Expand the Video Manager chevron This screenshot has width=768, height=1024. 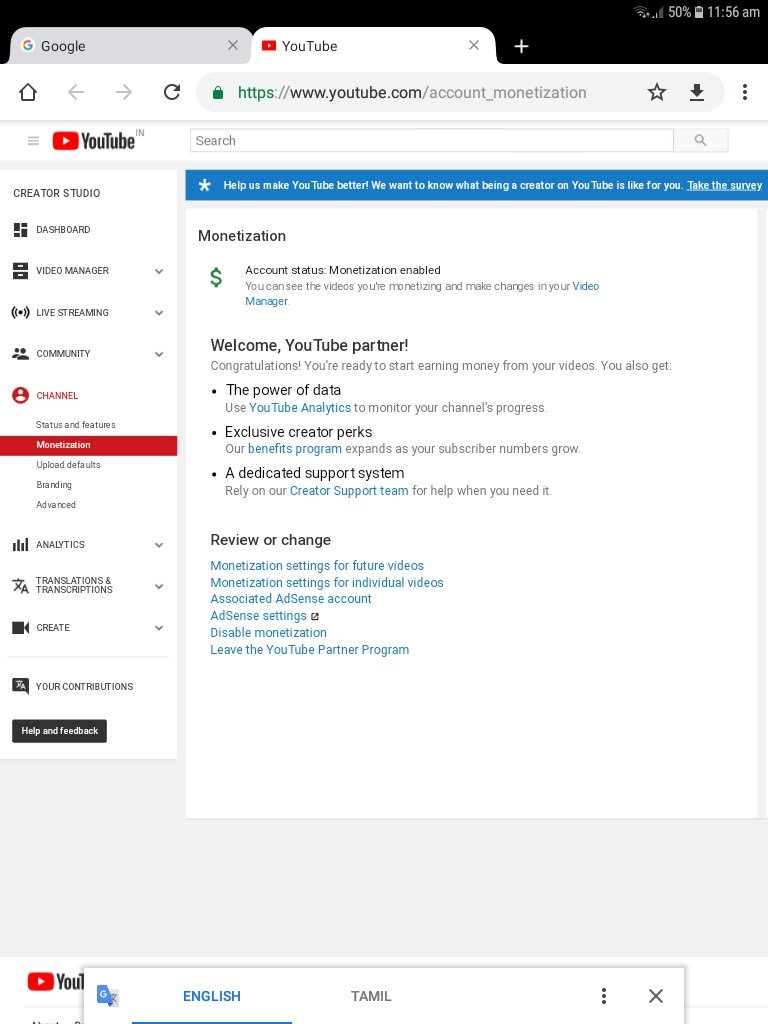click(x=159, y=271)
